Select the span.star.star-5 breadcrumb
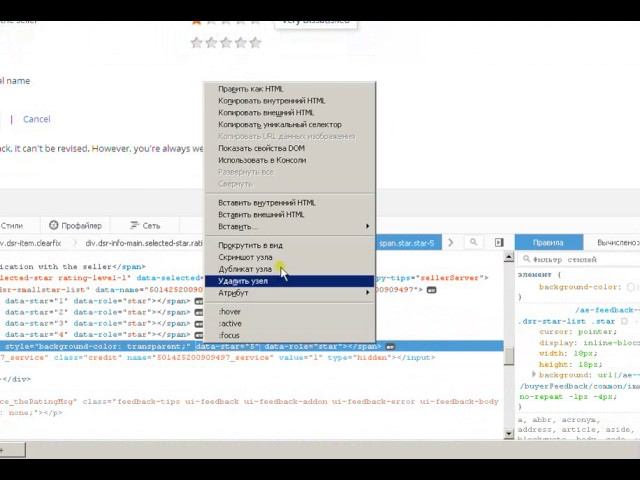 click(x=408, y=243)
